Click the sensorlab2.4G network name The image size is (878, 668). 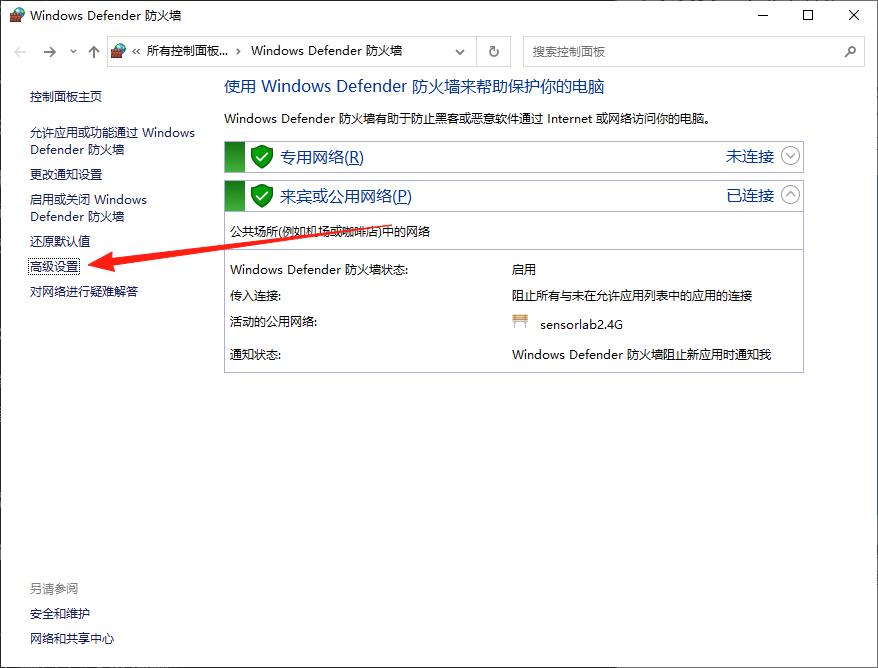[x=581, y=325]
